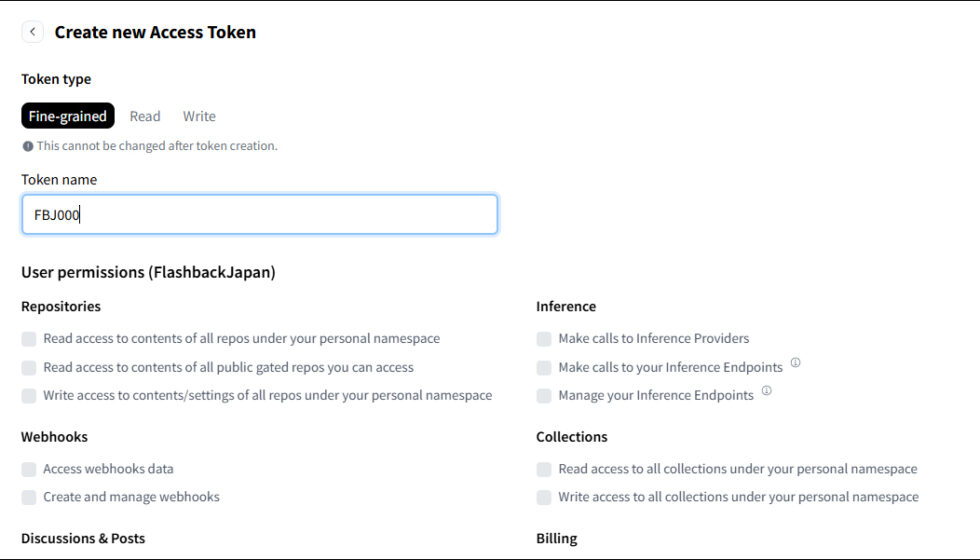Switch to the Read token type
Viewport: 980px width, 560px height.
point(145,116)
